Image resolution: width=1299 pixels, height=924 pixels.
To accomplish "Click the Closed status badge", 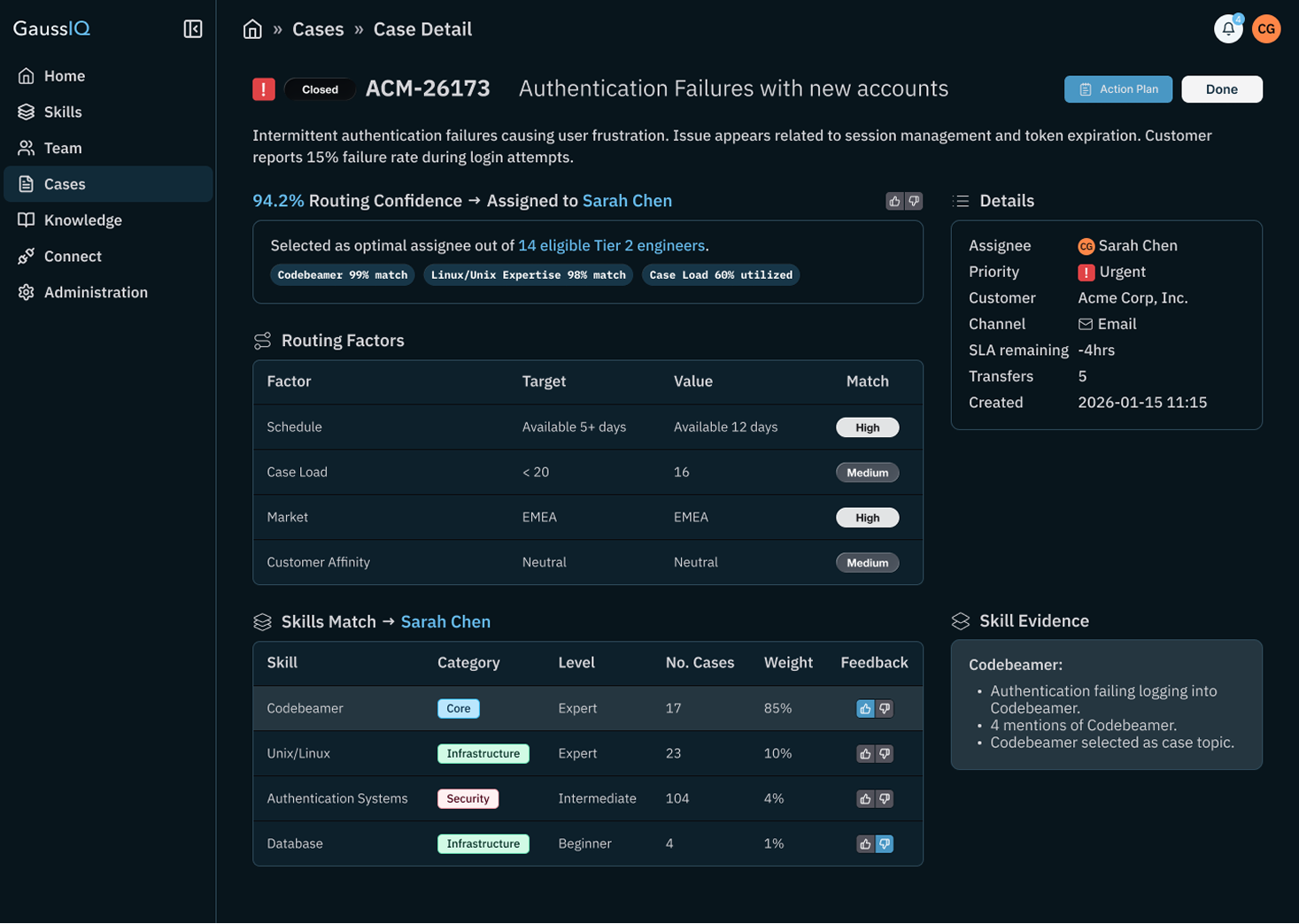I will [320, 89].
